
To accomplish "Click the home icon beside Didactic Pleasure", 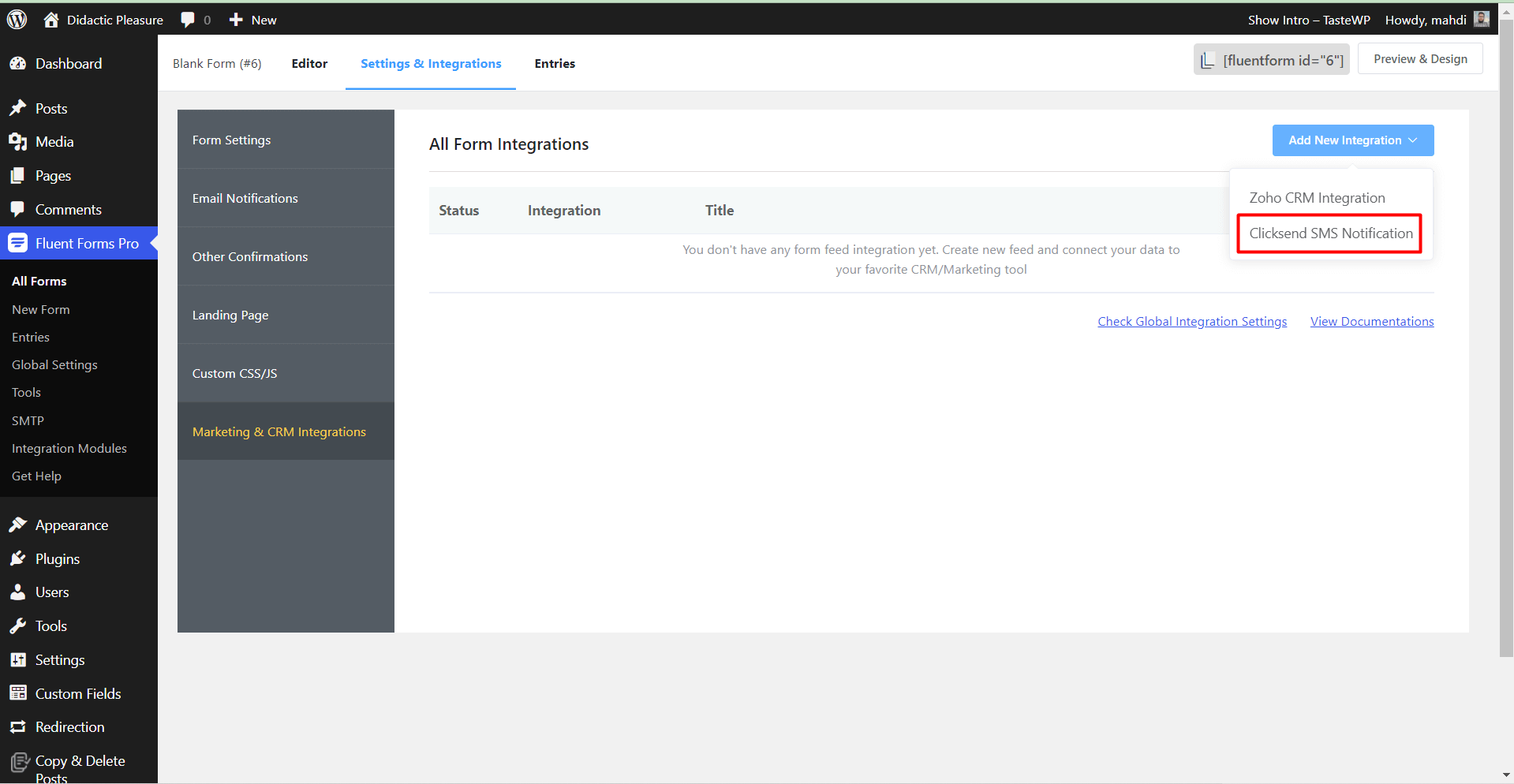I will coord(51,20).
